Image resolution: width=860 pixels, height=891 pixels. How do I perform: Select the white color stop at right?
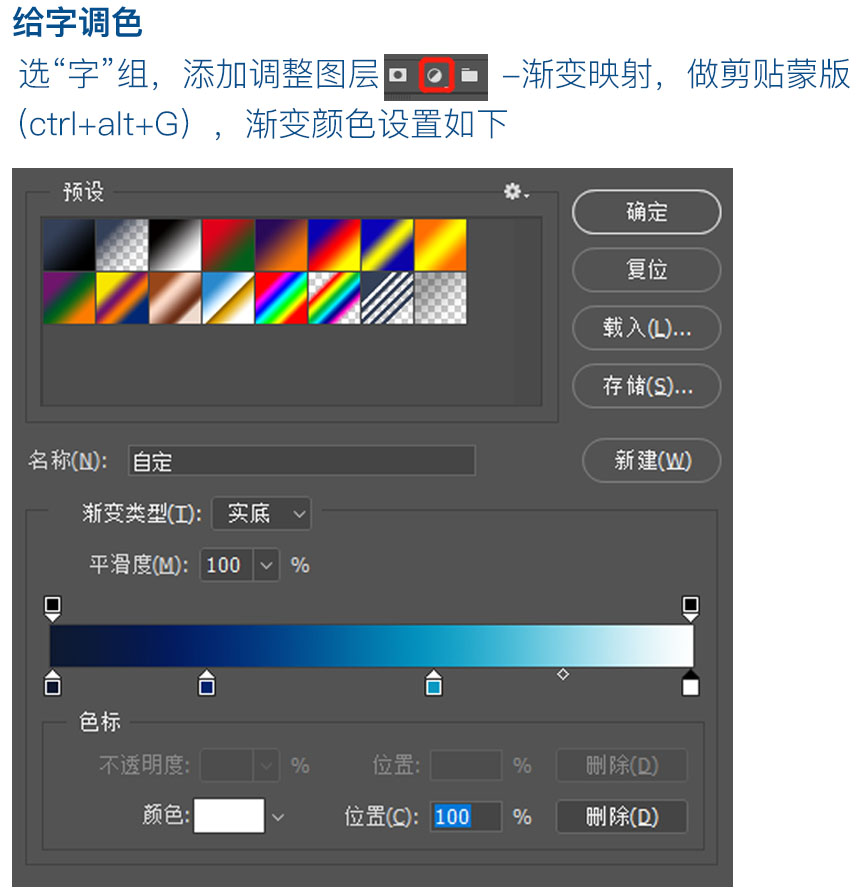click(x=690, y=683)
